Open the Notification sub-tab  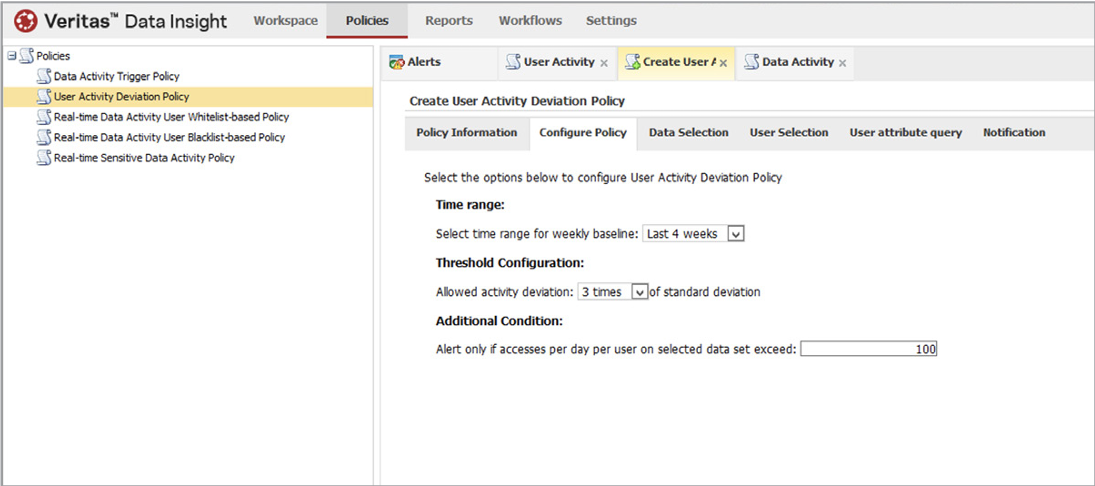pos(1014,133)
